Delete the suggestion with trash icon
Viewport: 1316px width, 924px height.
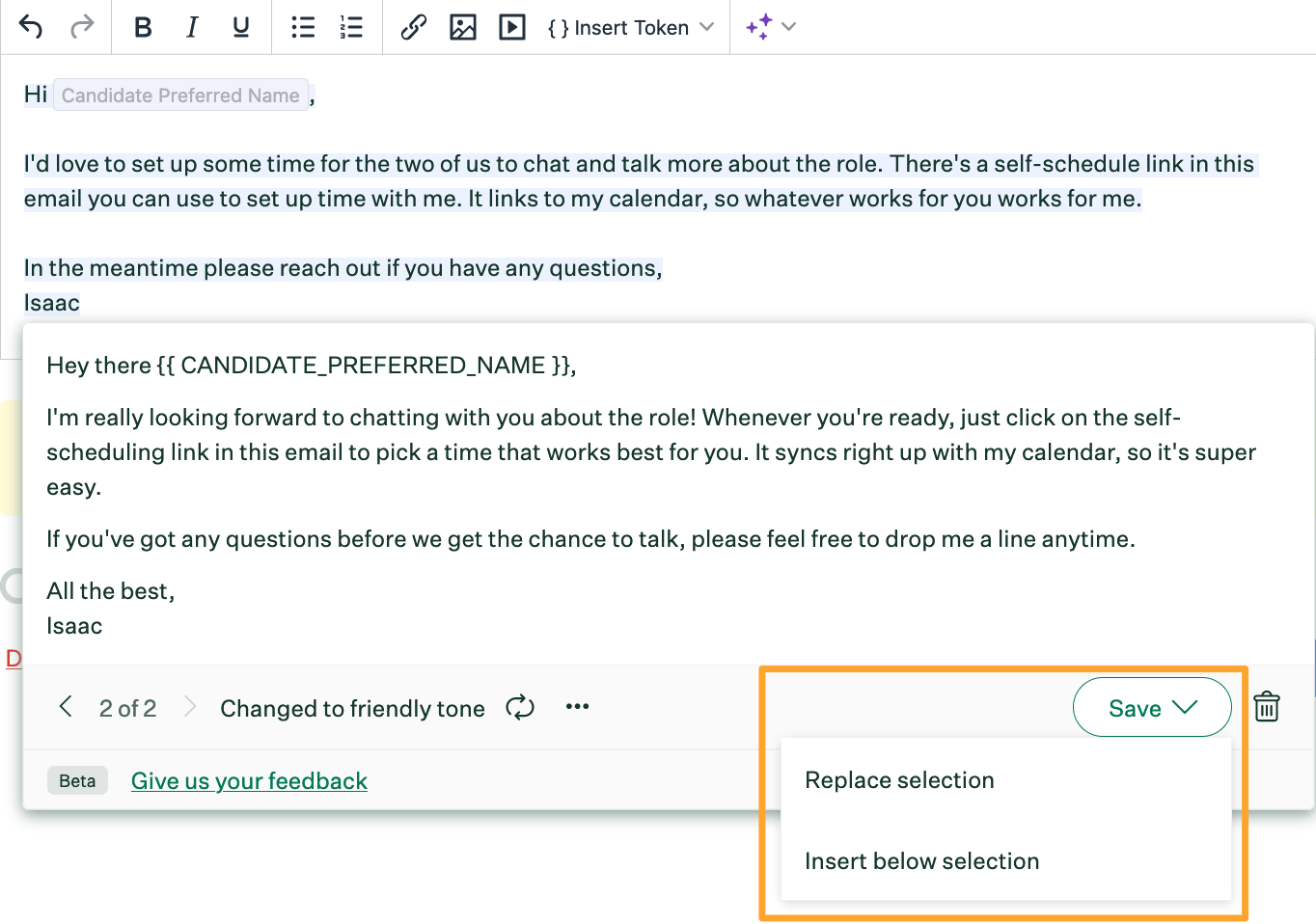click(x=1267, y=707)
